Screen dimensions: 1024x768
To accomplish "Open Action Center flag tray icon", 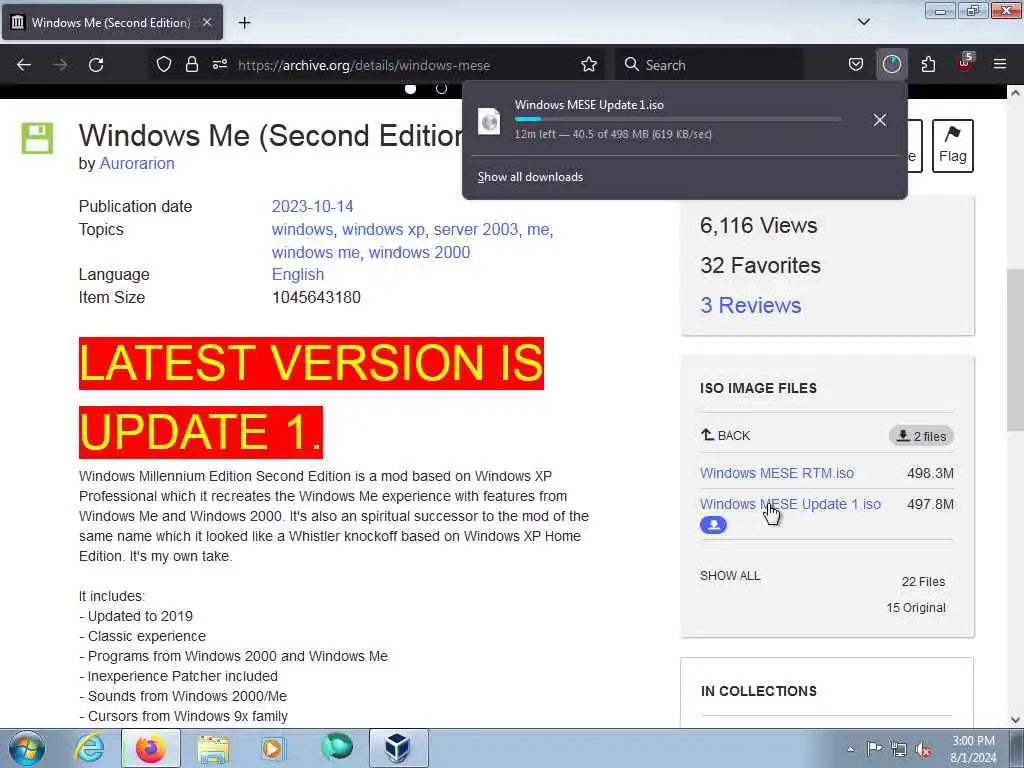I will click(x=874, y=748).
